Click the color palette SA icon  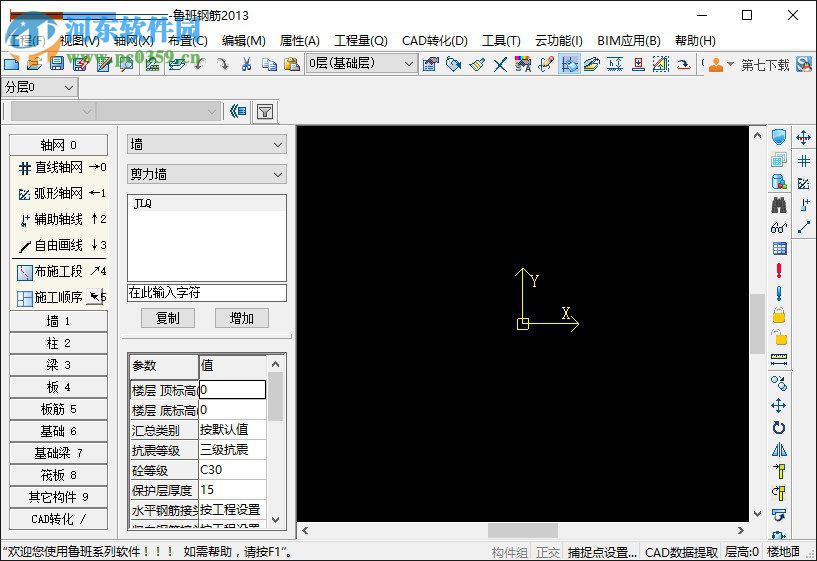pyautogui.click(x=523, y=64)
